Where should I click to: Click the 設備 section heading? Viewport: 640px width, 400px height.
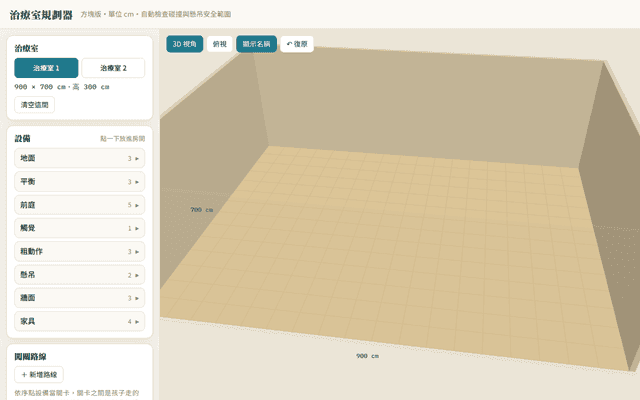coord(22,138)
